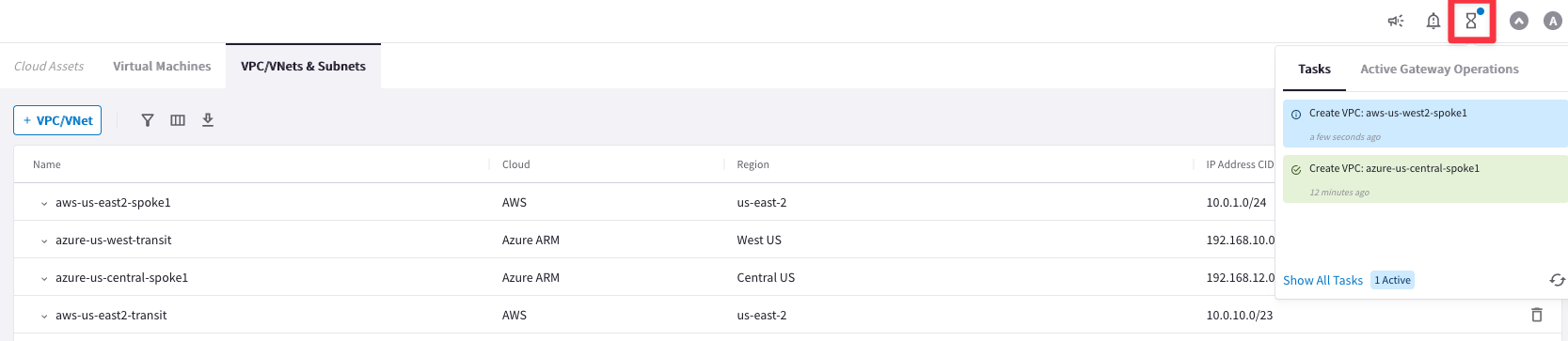Open the notifications bell icon
This screenshot has height=341, width=1568.
(1433, 21)
